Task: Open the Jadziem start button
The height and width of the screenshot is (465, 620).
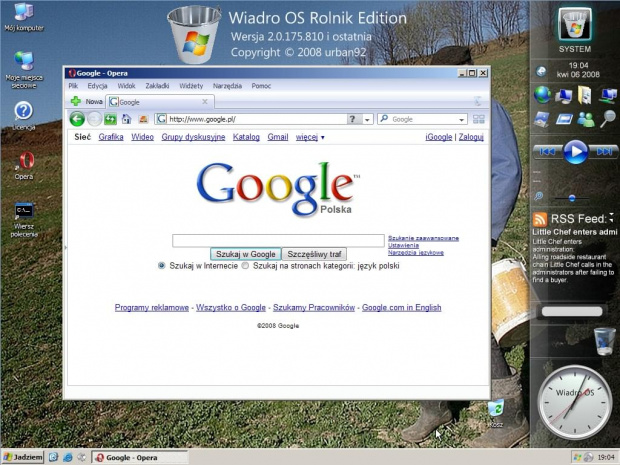Action: tap(23, 457)
